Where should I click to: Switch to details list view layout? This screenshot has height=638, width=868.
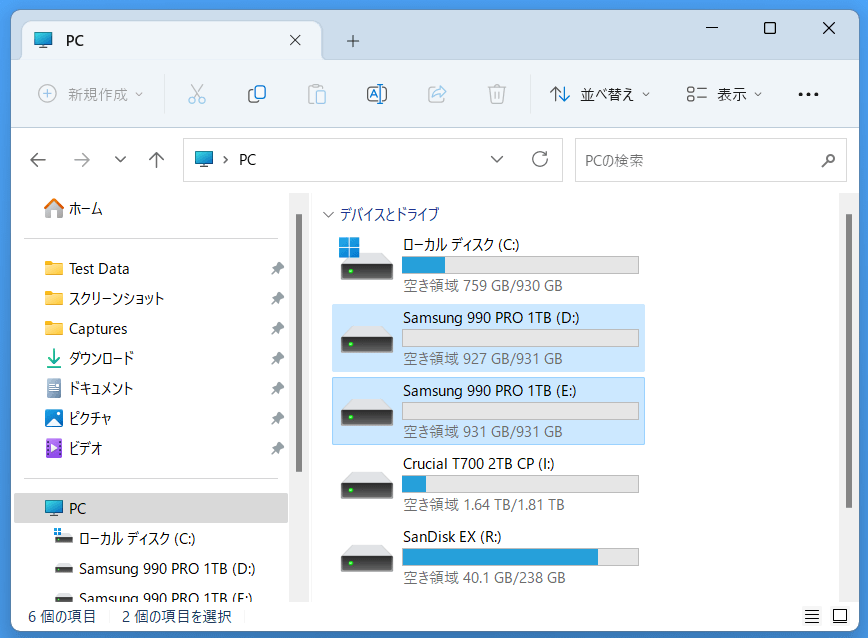[812, 616]
